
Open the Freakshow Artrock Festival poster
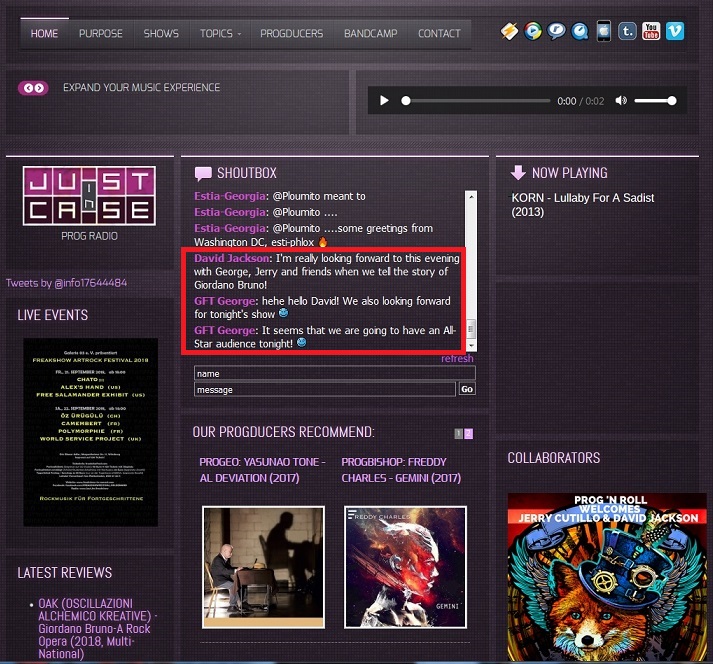[90, 432]
